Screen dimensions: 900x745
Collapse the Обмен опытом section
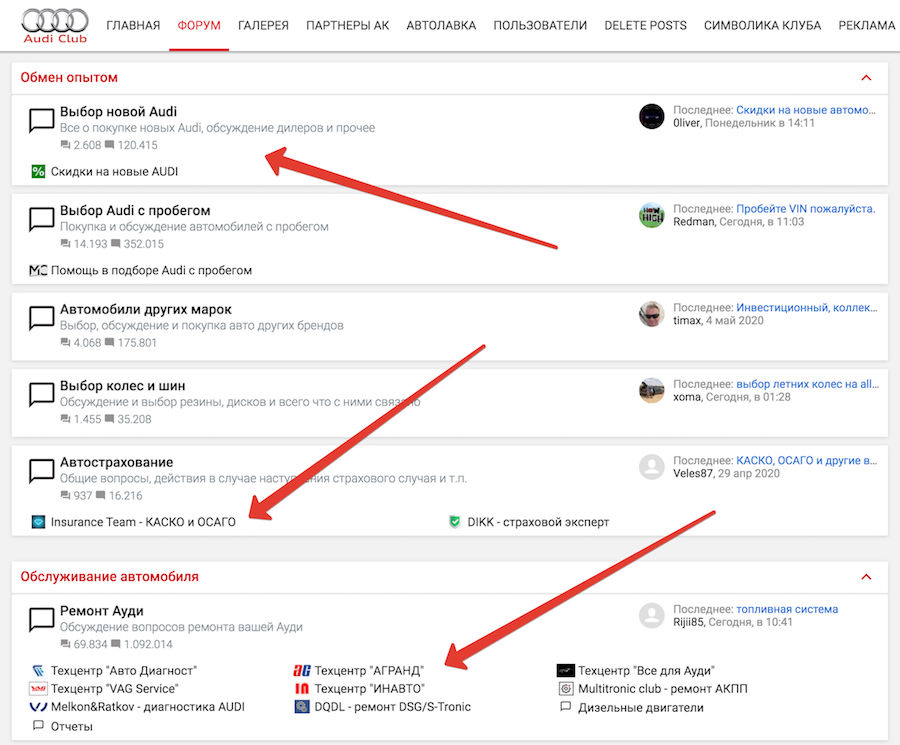pos(866,78)
